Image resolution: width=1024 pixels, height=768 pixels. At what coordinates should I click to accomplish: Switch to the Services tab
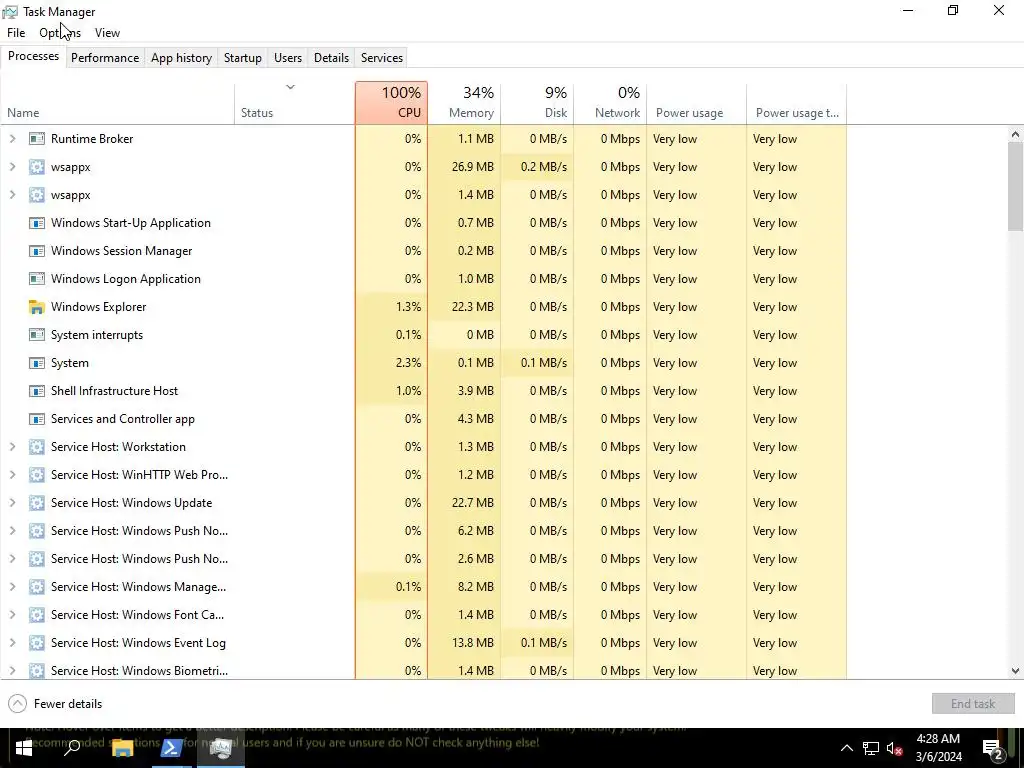[381, 57]
